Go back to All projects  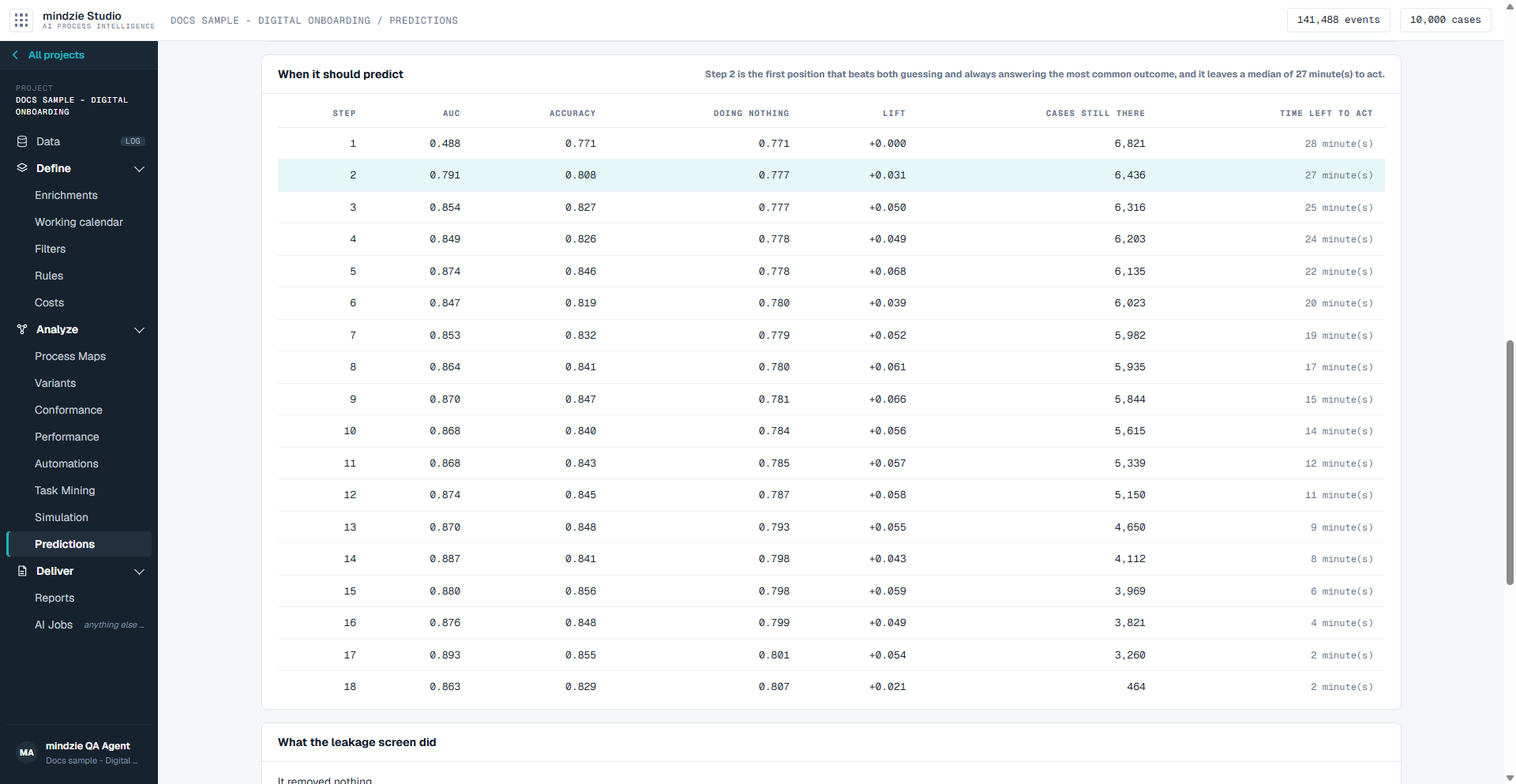(56, 54)
